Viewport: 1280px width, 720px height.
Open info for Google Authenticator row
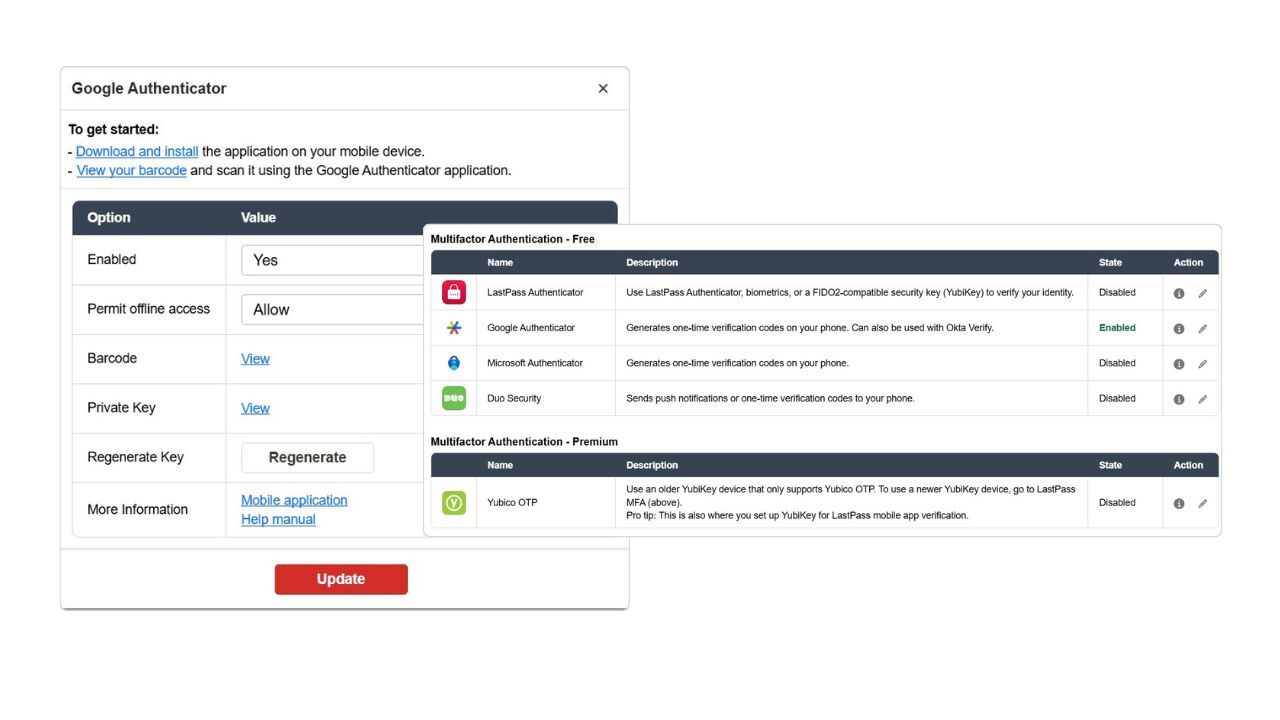click(1179, 328)
